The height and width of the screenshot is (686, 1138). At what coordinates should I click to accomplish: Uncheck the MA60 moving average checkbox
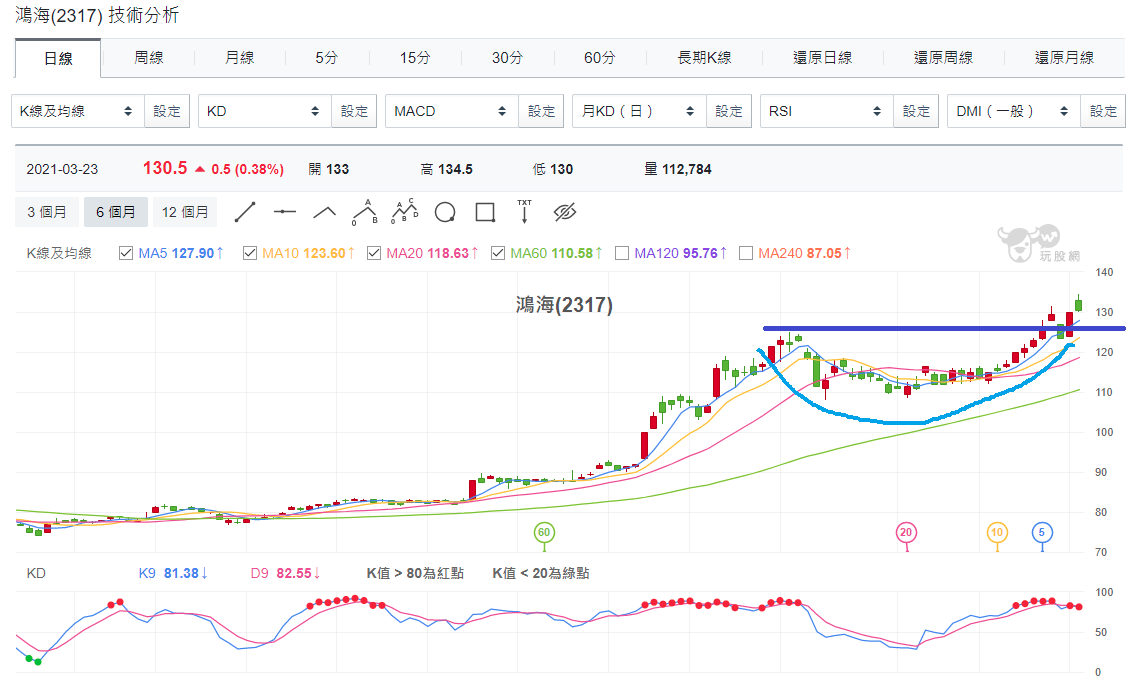pos(498,253)
